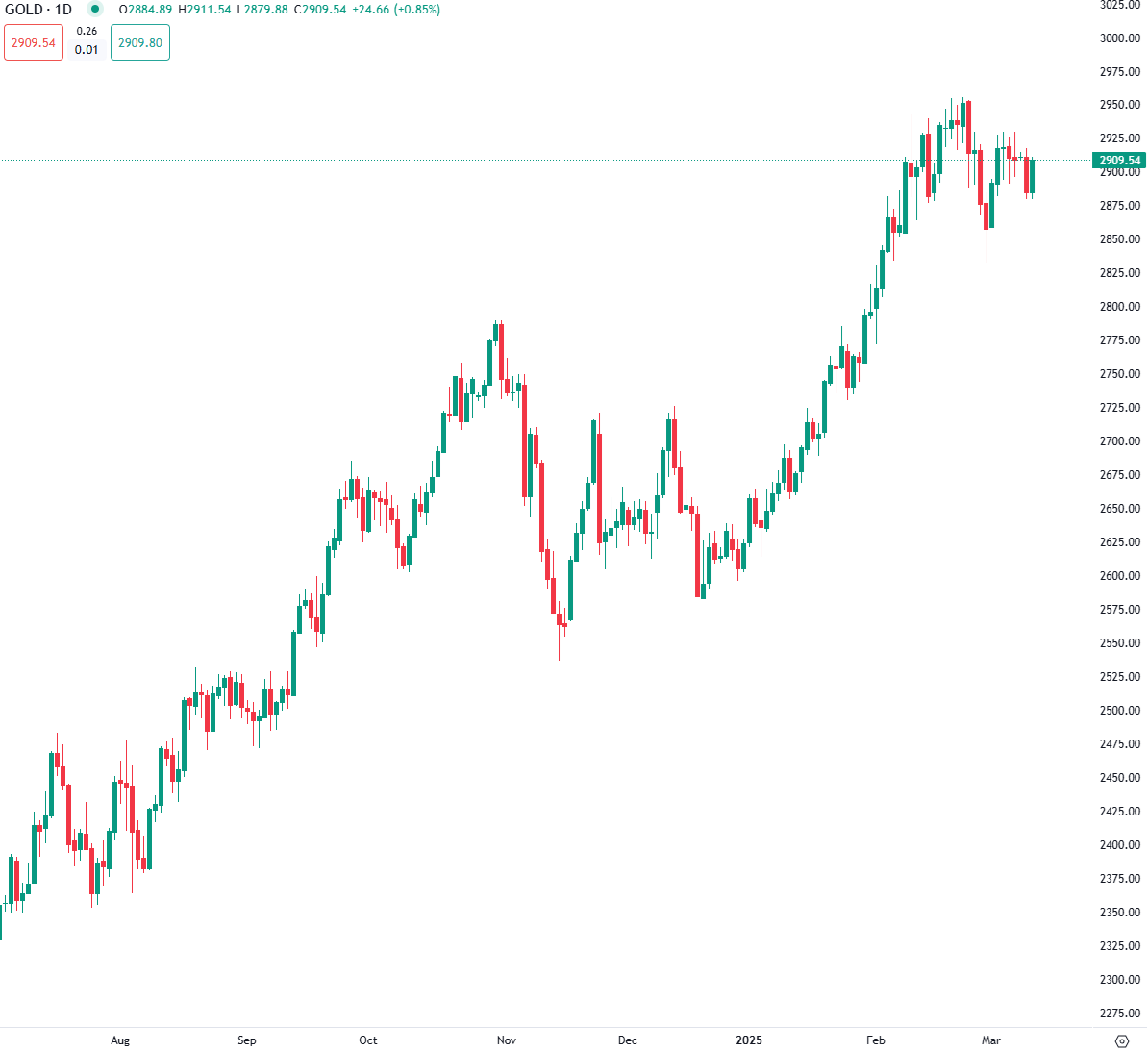This screenshot has width=1148, height=1053.
Task: Click the Mar label on time axis
Action: click(991, 1040)
